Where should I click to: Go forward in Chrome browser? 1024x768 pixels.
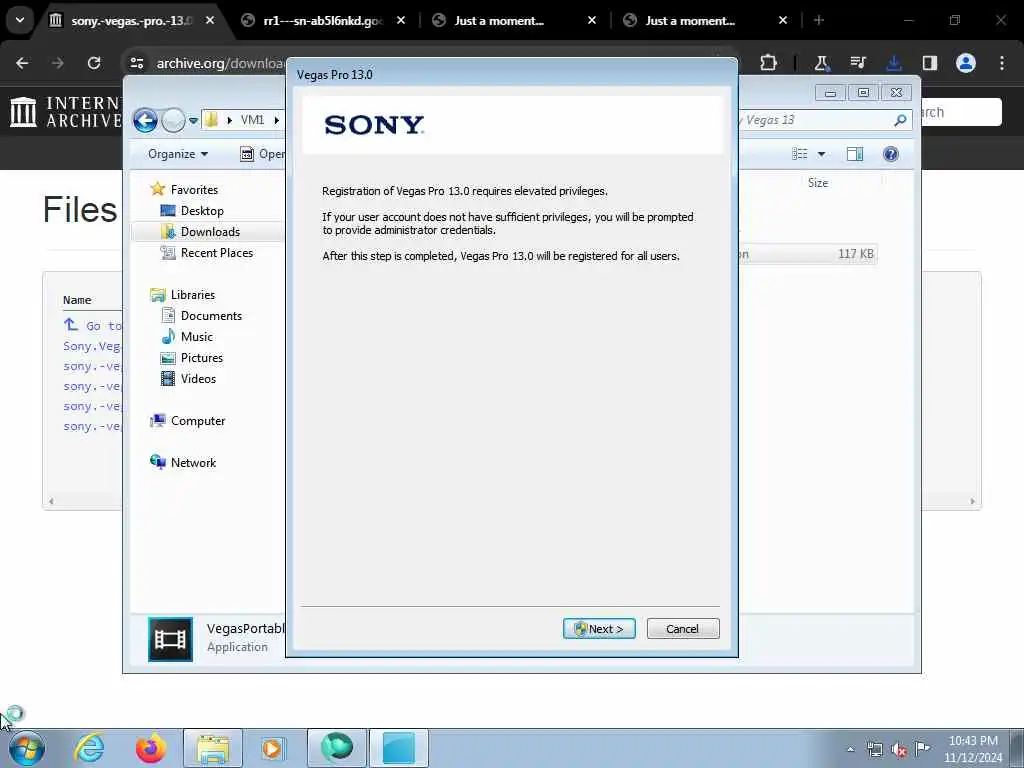point(57,63)
